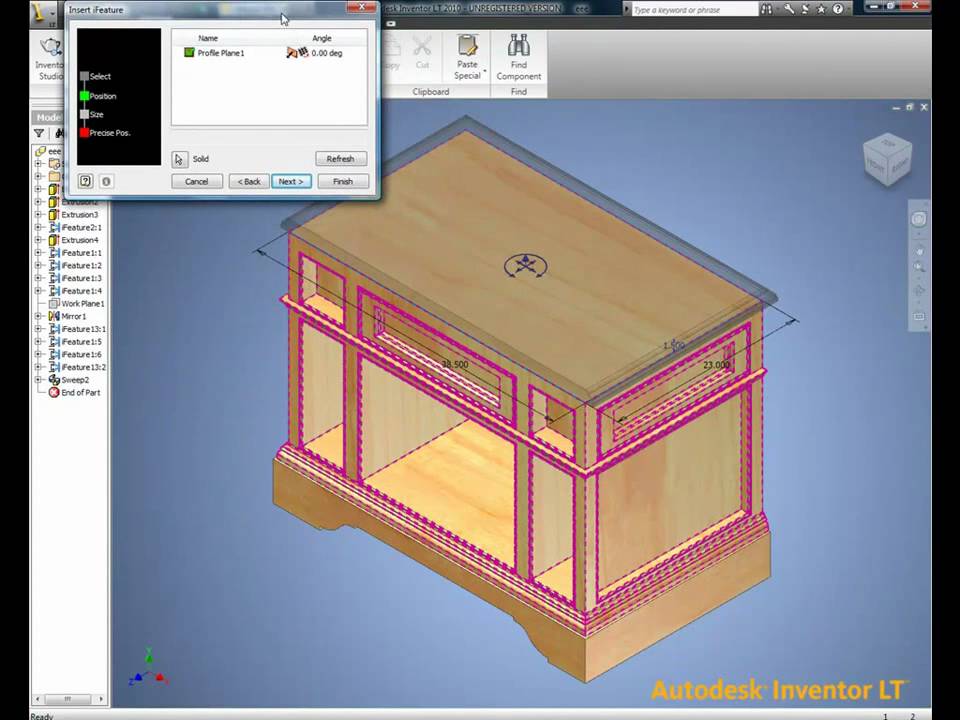Click the Look At icon in navigation bar
Image resolution: width=960 pixels, height=720 pixels.
(919, 317)
